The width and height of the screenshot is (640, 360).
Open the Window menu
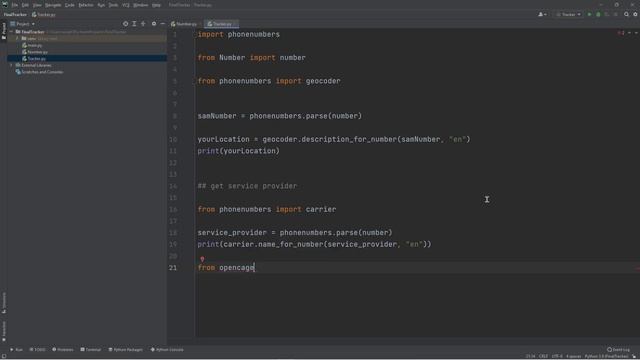141,5
